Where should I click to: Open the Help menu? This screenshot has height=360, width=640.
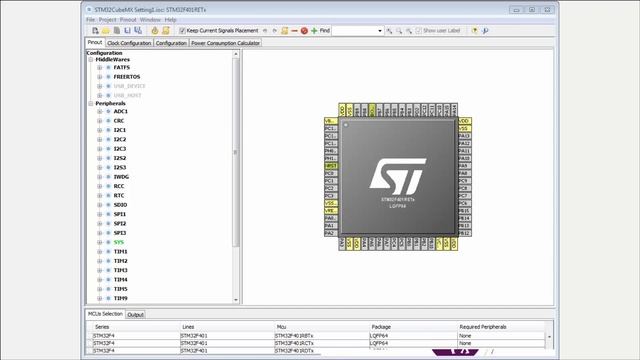click(x=170, y=20)
